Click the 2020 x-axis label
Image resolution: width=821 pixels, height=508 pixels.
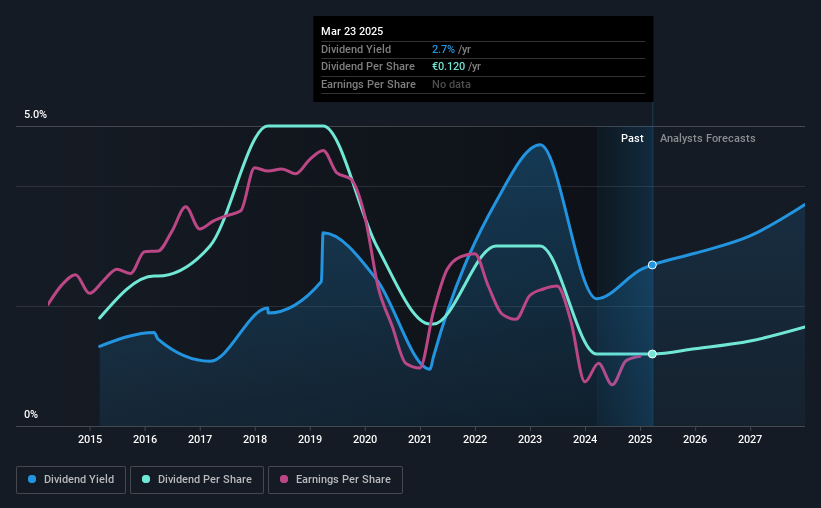click(365, 439)
